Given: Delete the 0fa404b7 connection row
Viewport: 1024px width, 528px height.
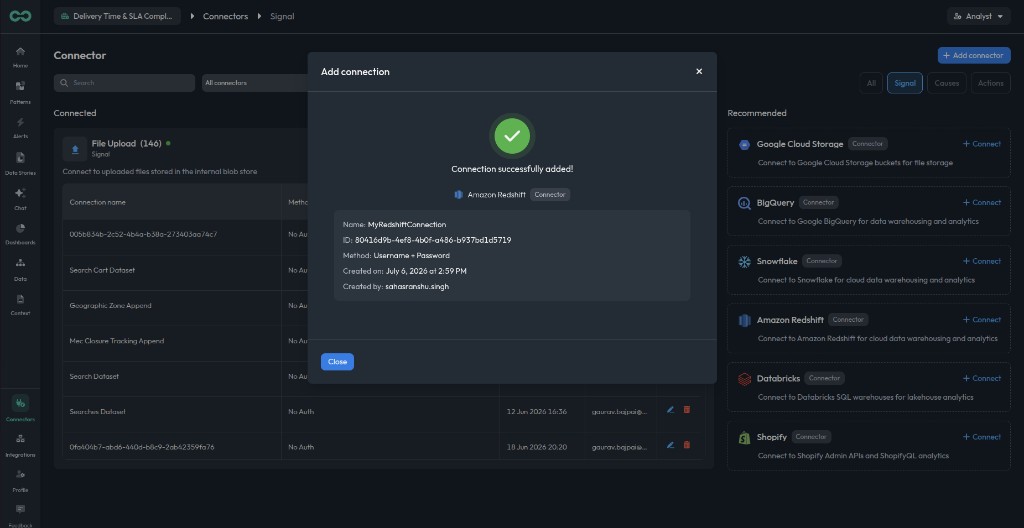Looking at the screenshot, I should [686, 445].
